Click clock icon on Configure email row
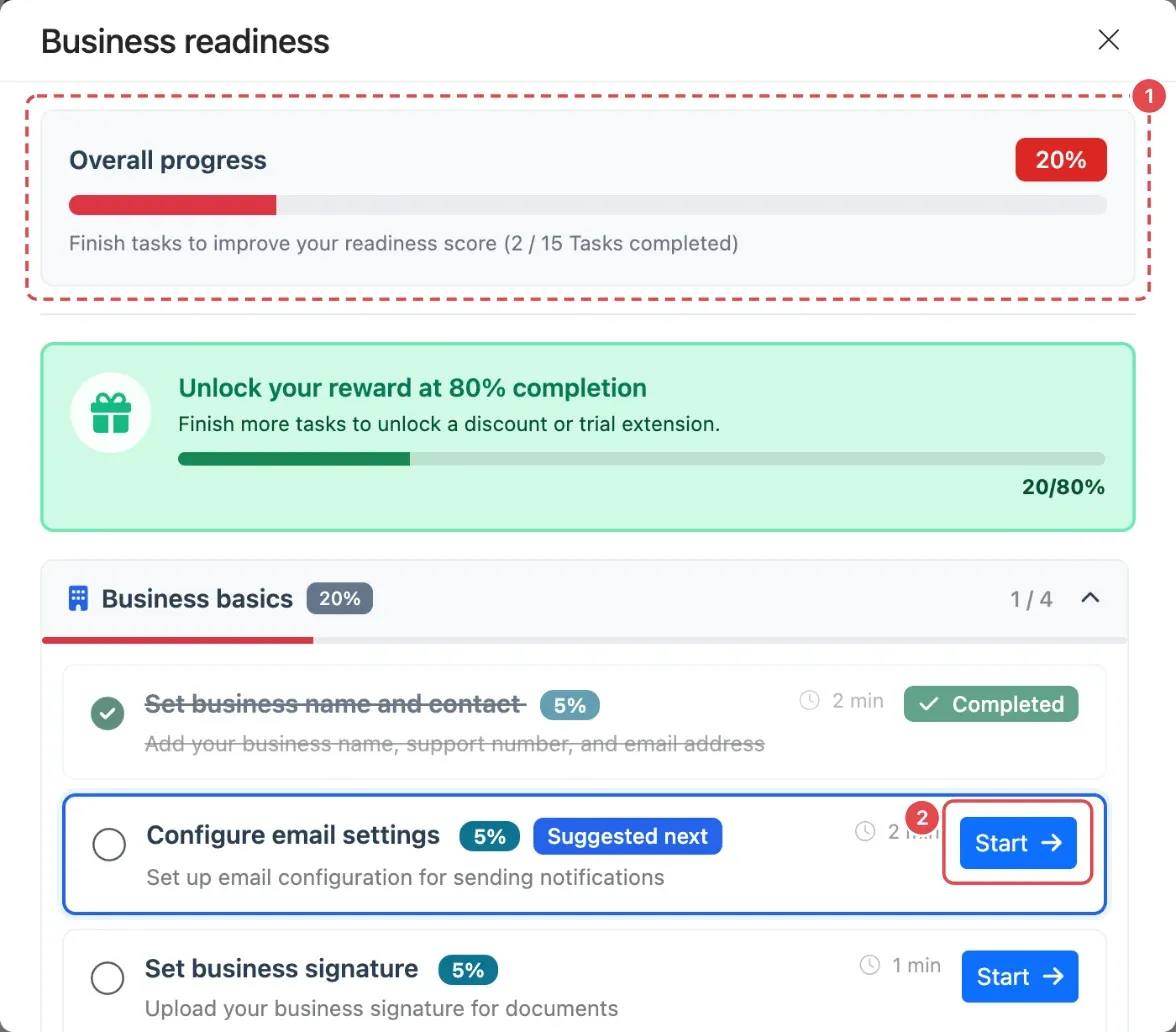 [x=865, y=831]
